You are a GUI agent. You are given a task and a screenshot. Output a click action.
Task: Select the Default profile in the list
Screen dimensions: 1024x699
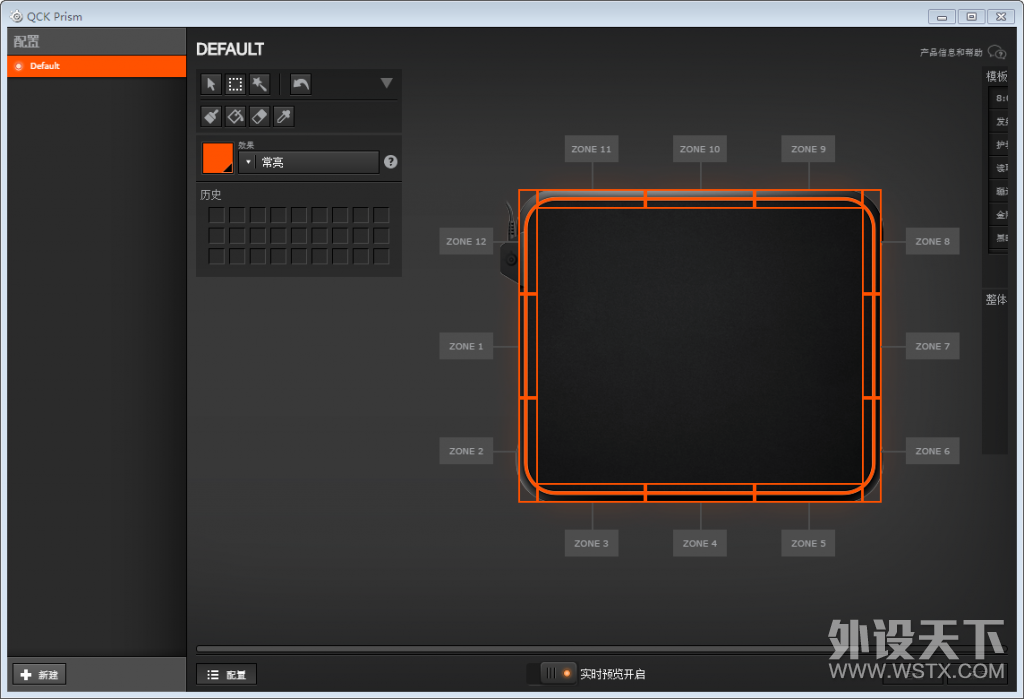coord(97,66)
